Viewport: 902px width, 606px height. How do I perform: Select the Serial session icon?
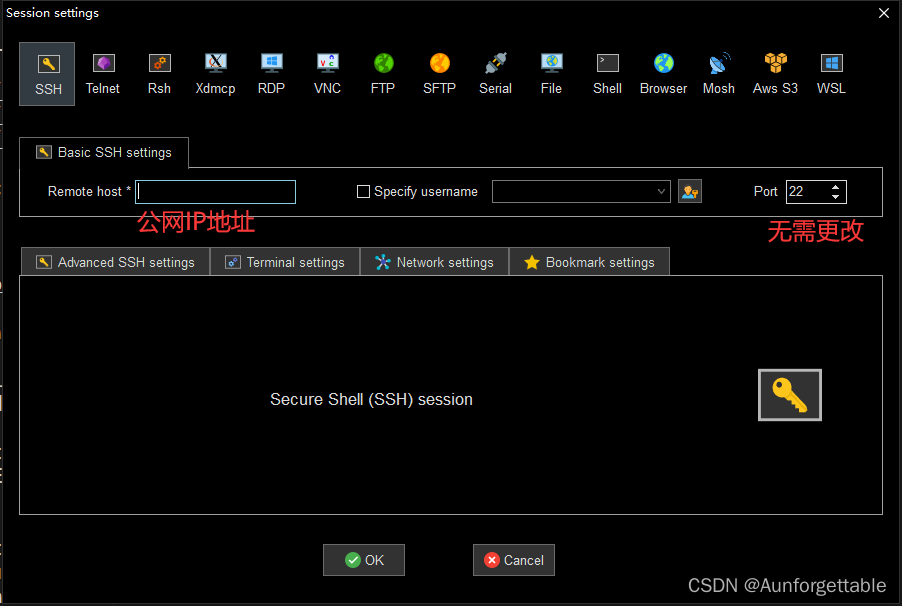pos(495,74)
